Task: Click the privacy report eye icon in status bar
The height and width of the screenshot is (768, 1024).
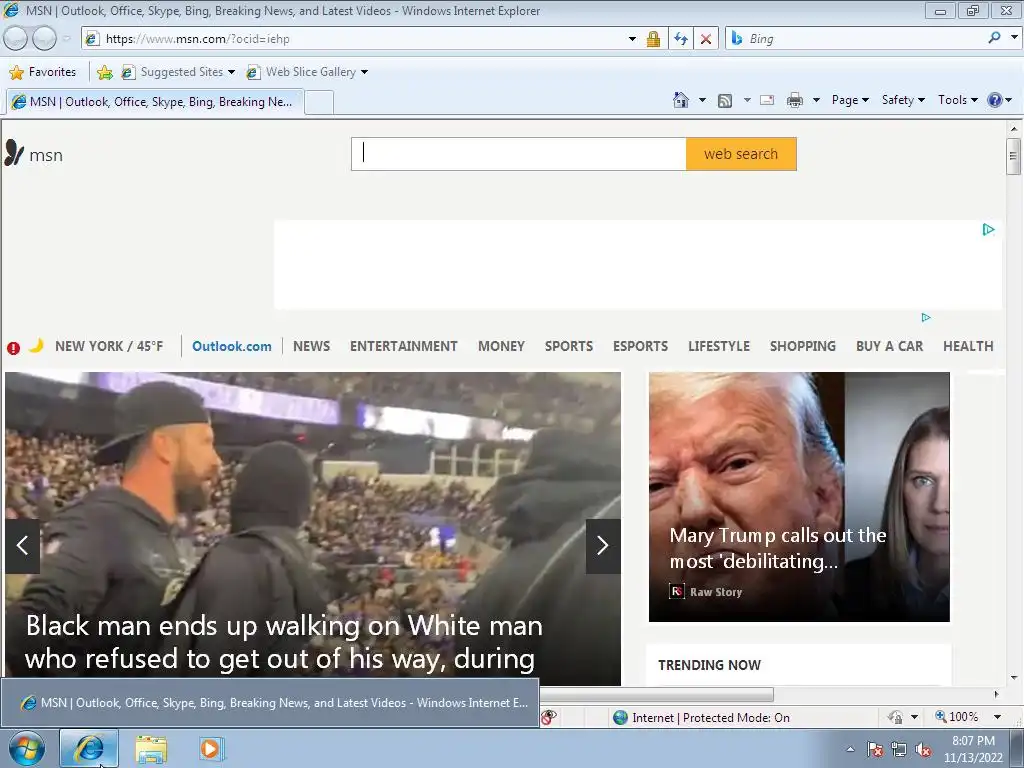Action: 549,717
